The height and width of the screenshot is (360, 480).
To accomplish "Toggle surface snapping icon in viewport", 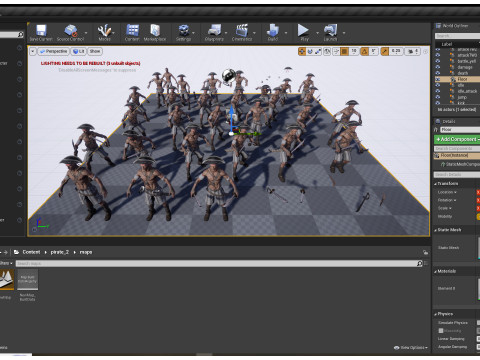I will 336,51.
